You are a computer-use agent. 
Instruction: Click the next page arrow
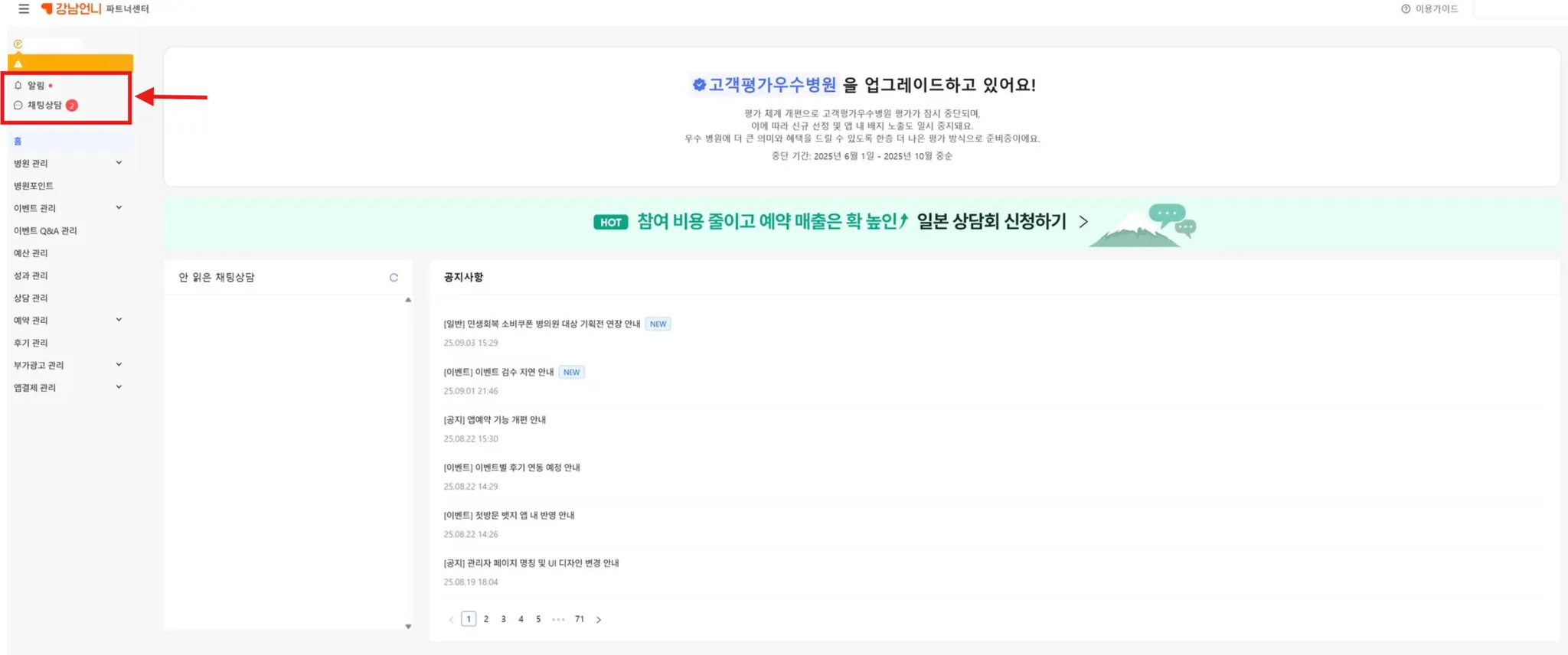[599, 620]
